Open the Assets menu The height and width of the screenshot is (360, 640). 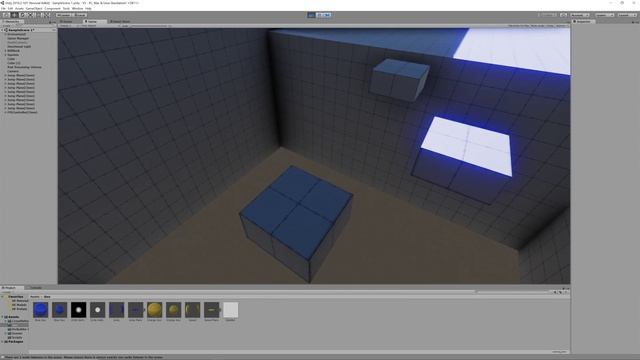click(x=19, y=8)
